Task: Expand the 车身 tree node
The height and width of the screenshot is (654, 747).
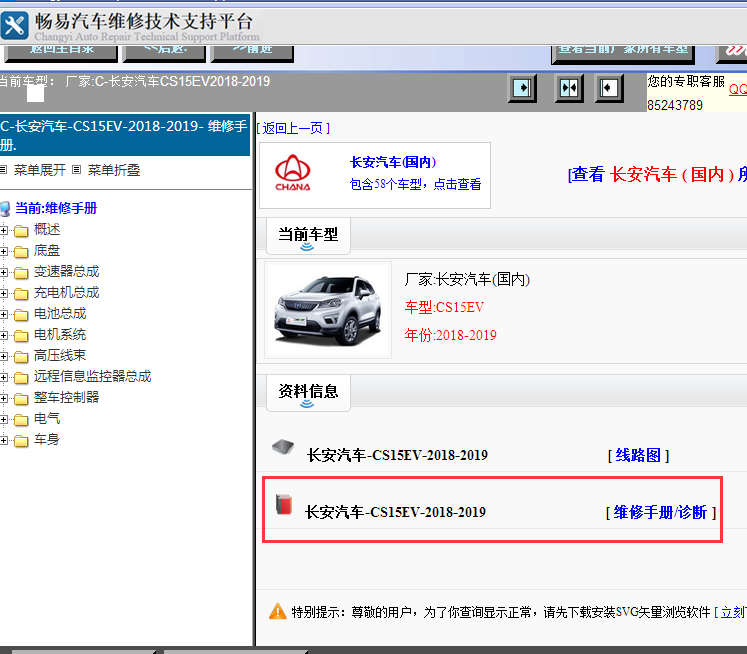Action: pos(3,440)
